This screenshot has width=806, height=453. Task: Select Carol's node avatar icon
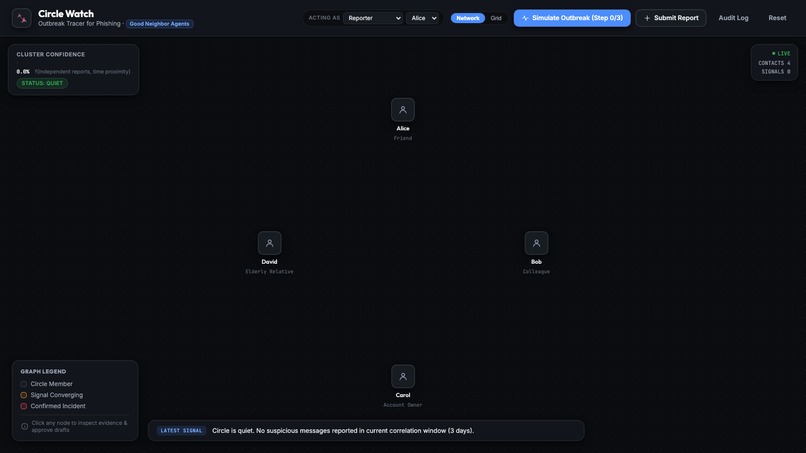click(402, 376)
